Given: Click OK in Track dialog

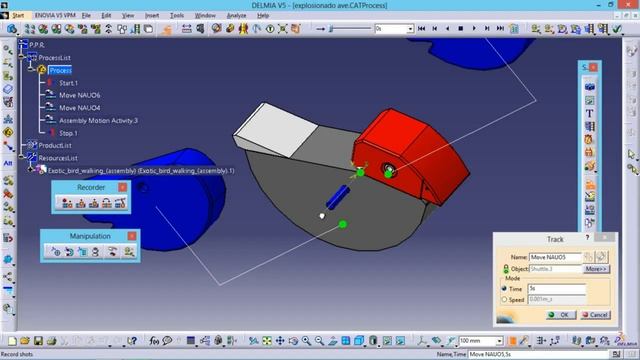Looking at the screenshot, I should pos(561,315).
